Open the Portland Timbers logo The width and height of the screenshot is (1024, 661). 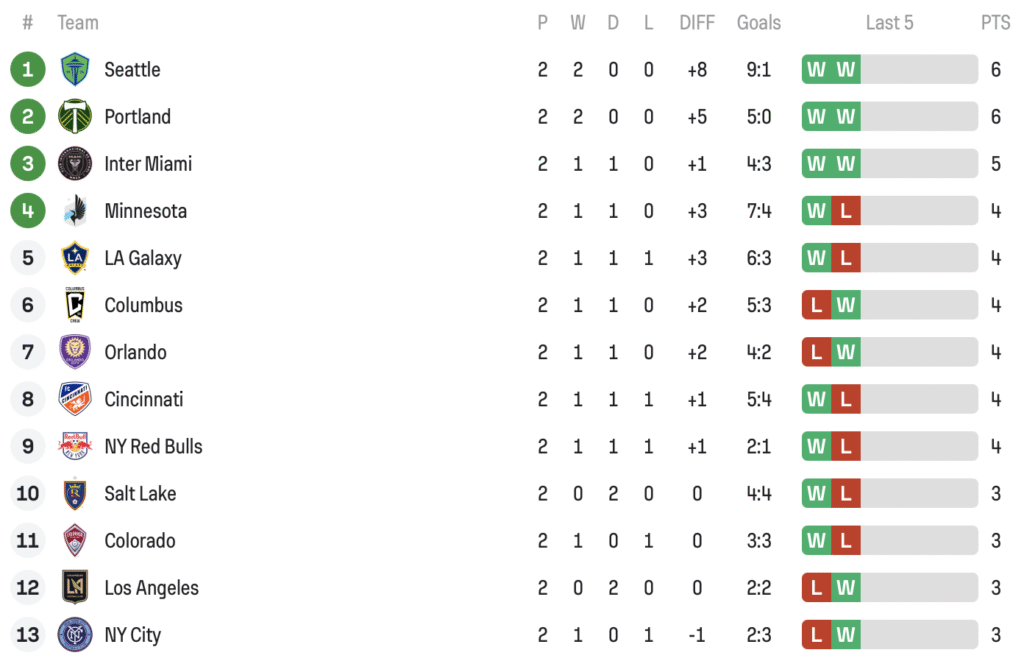click(x=74, y=116)
